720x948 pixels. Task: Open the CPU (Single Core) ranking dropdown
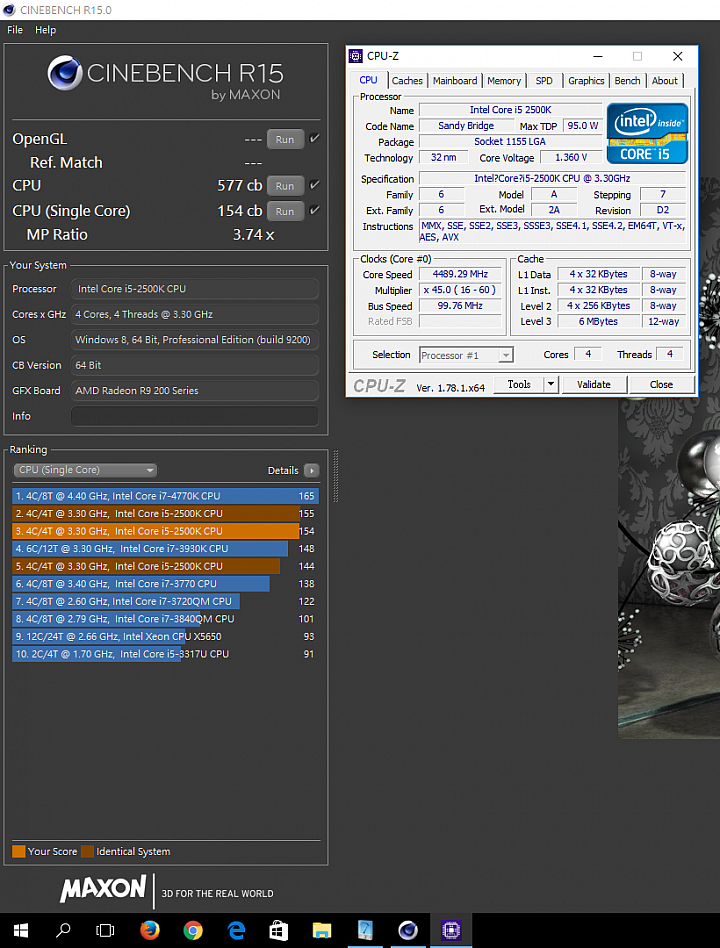coord(85,470)
